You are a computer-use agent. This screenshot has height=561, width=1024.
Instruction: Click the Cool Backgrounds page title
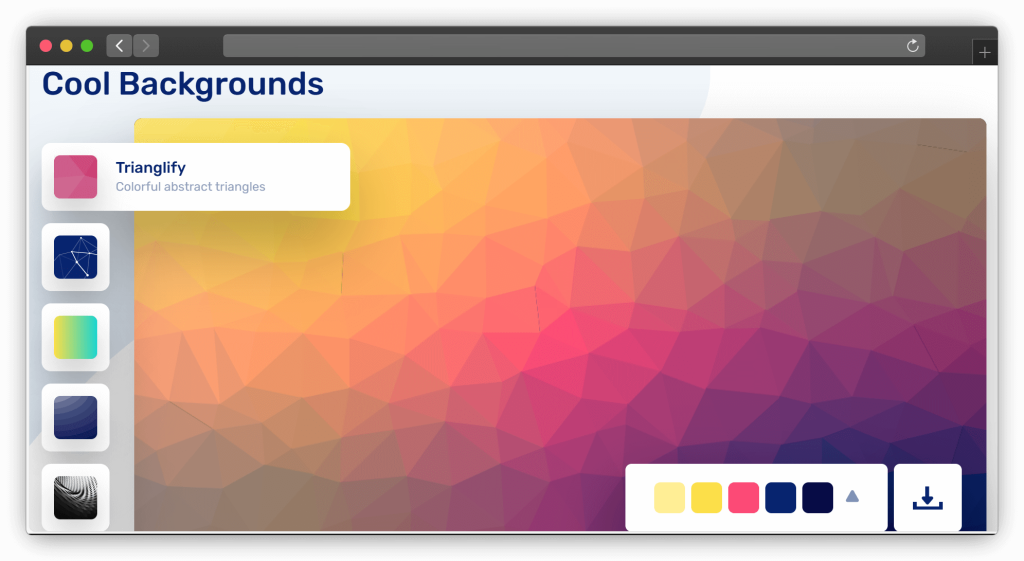183,84
